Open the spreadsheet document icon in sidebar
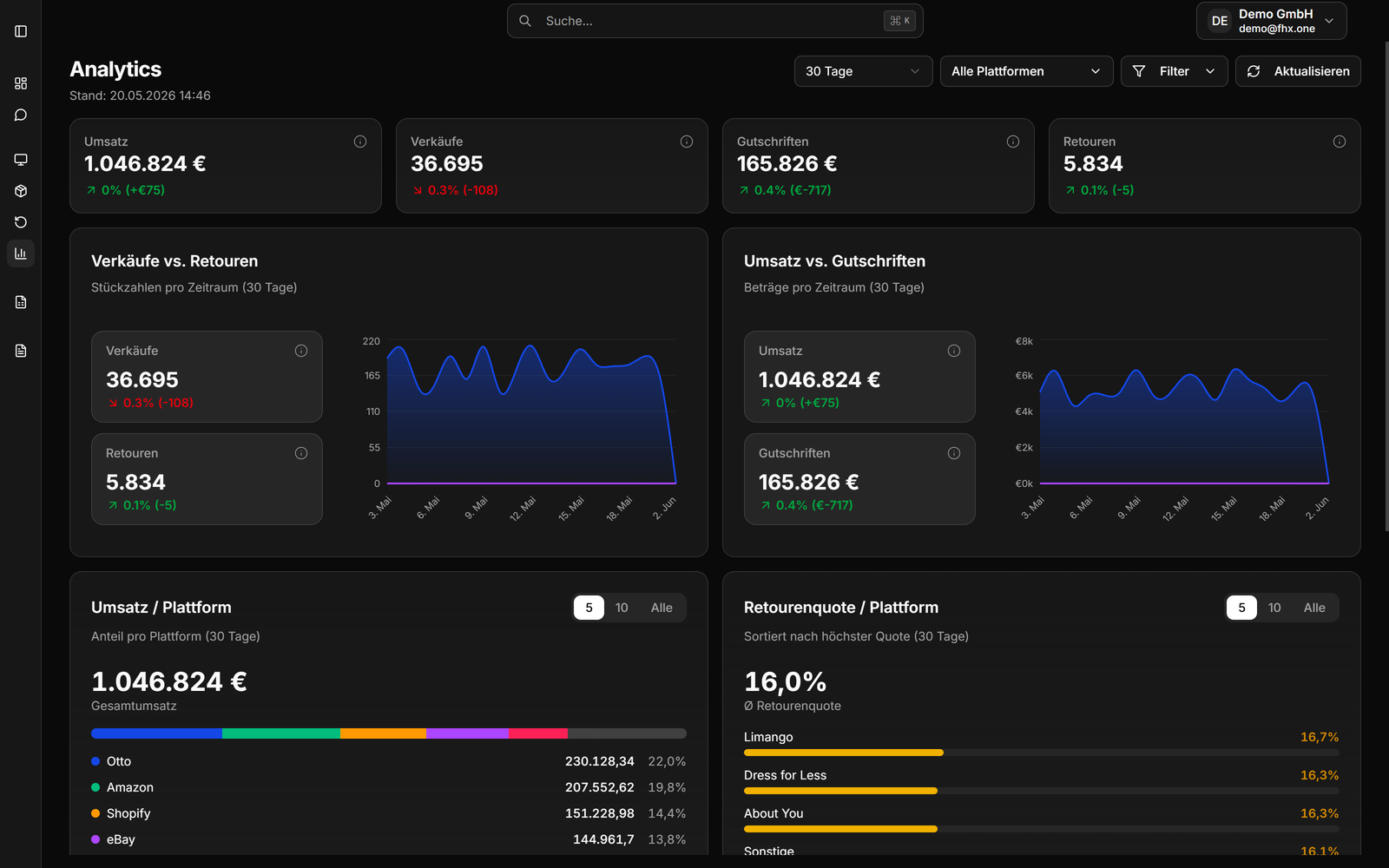Image resolution: width=1389 pixels, height=868 pixels. tap(21, 302)
